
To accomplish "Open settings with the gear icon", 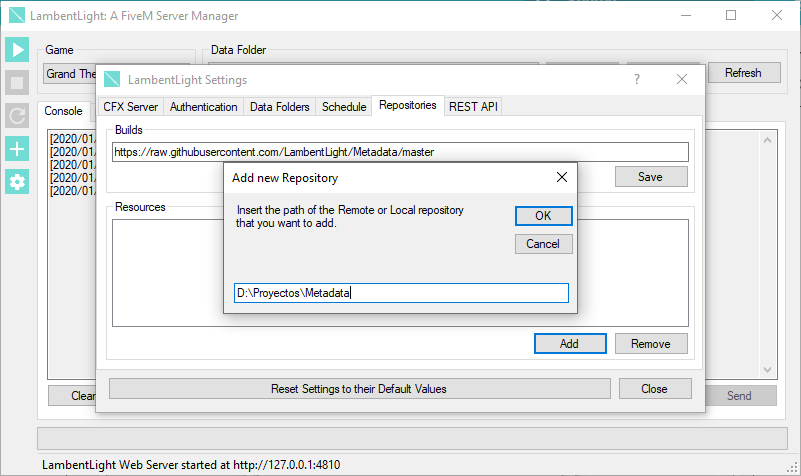I will [x=17, y=182].
